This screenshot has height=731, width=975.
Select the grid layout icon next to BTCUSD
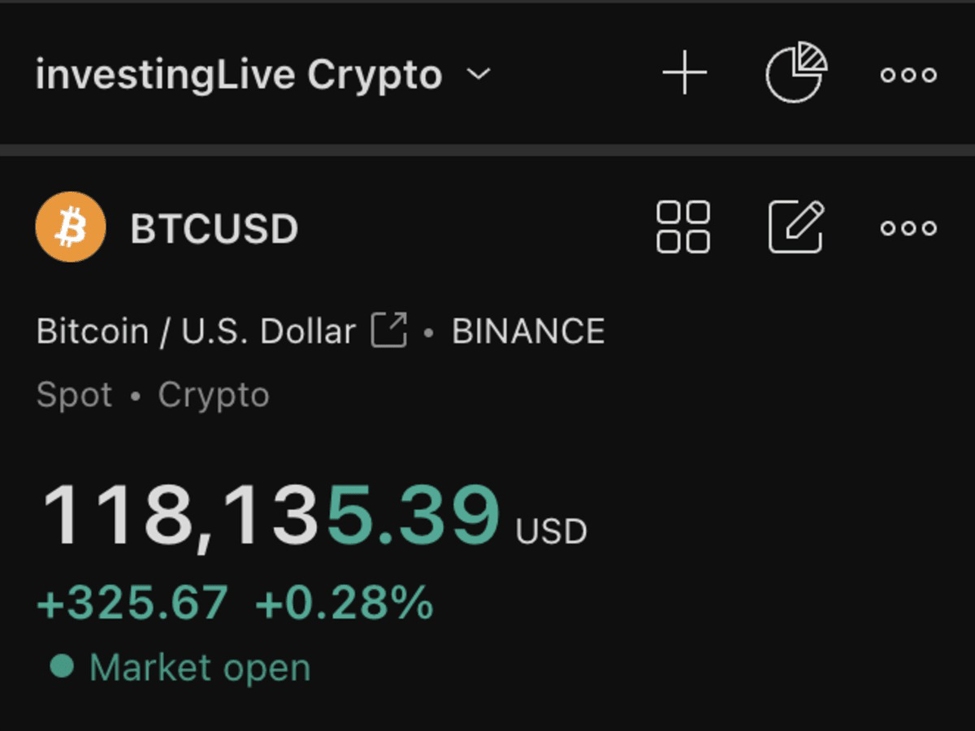tap(684, 227)
